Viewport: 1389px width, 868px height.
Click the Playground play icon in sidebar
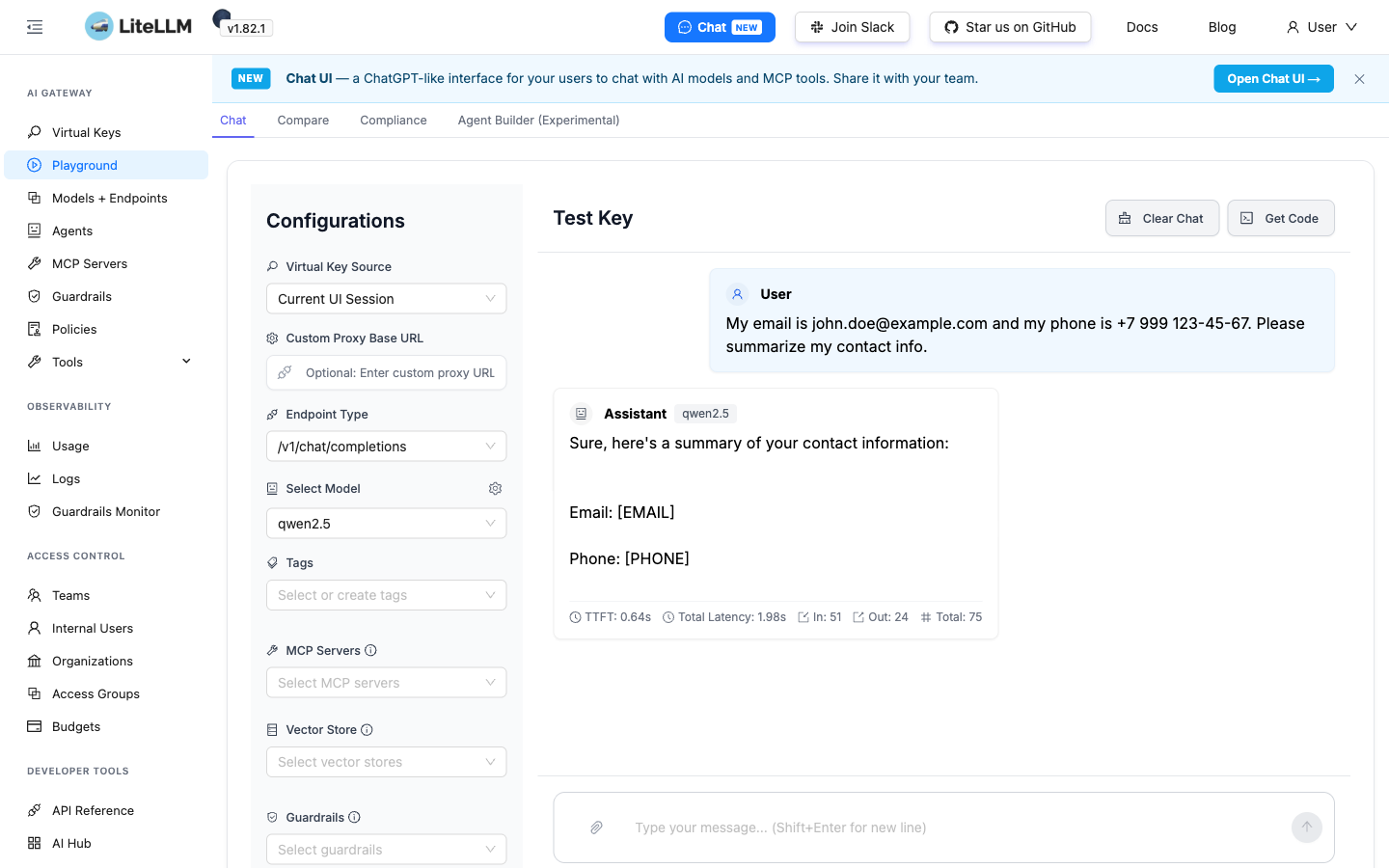coord(35,165)
